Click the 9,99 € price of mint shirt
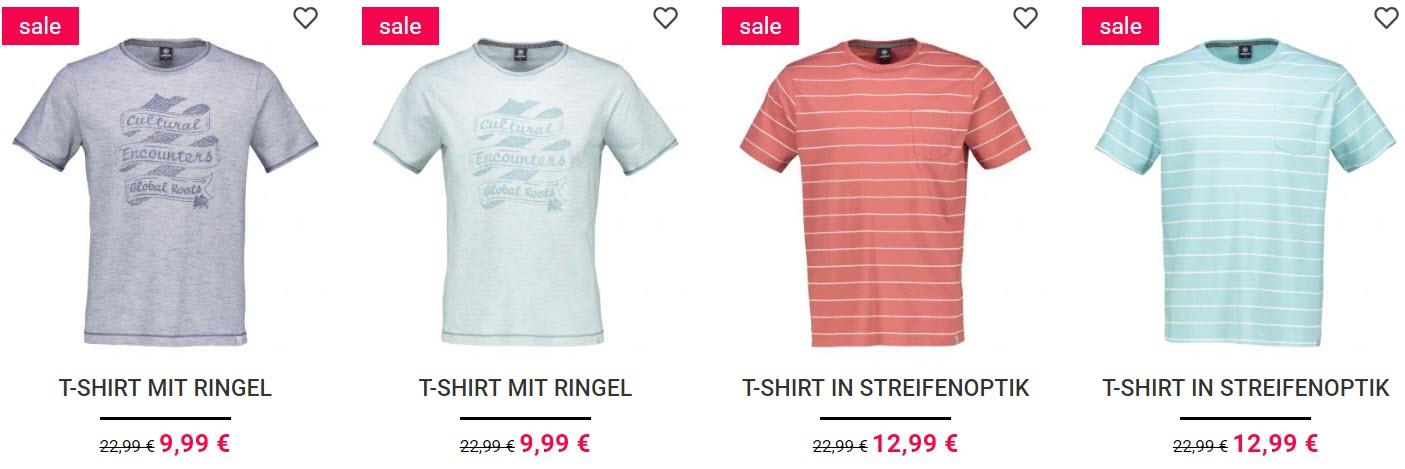1405x469 pixels. pyautogui.click(x=554, y=443)
